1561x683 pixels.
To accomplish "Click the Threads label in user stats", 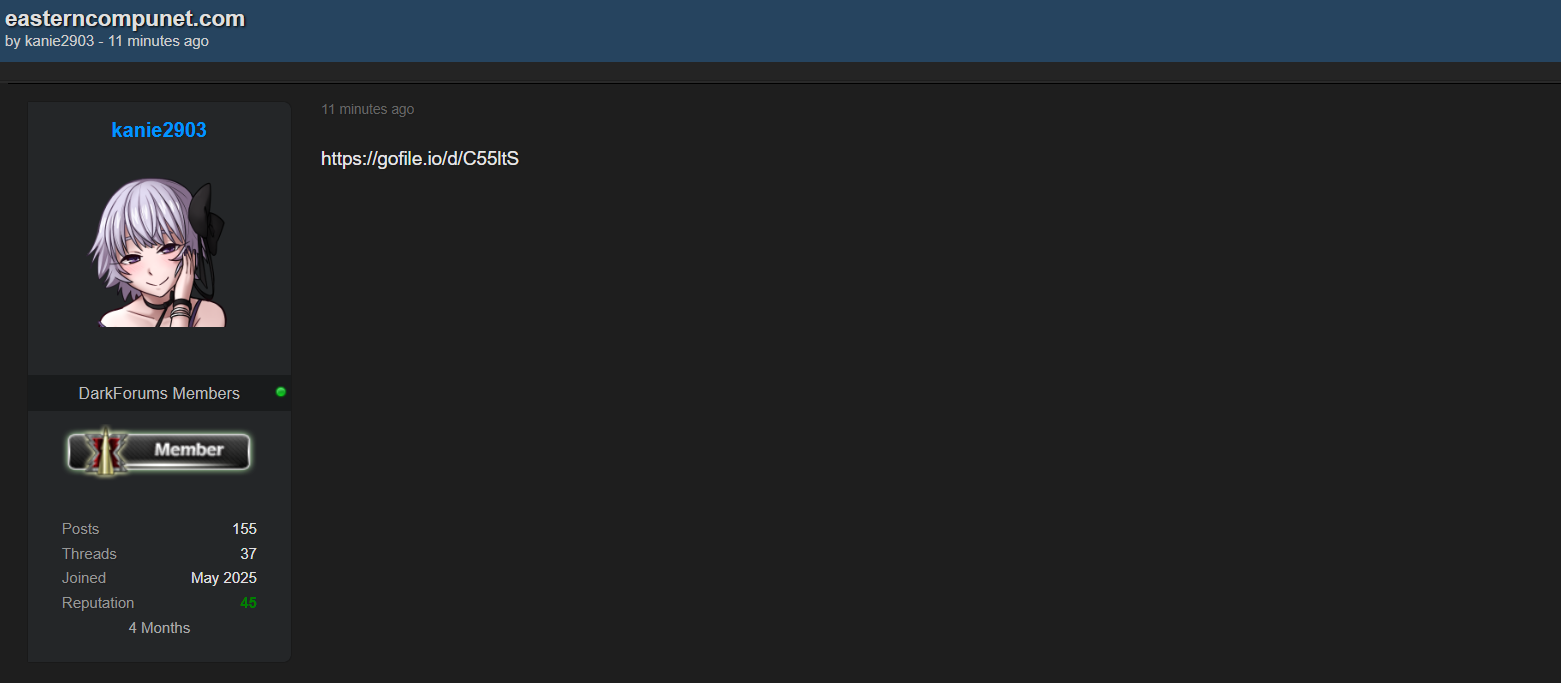I will pos(89,554).
